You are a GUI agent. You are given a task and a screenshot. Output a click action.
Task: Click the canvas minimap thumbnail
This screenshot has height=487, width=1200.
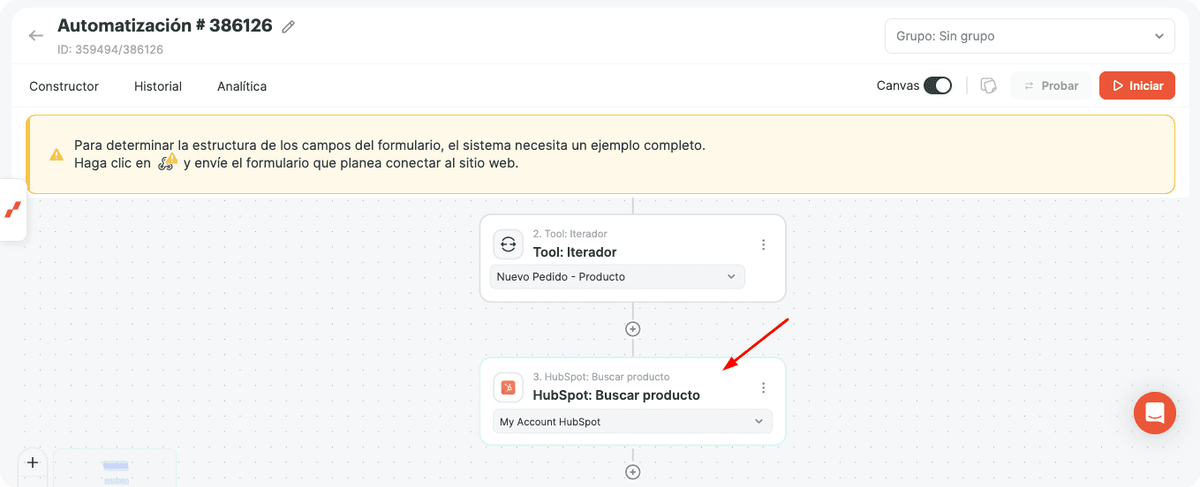[115, 469]
